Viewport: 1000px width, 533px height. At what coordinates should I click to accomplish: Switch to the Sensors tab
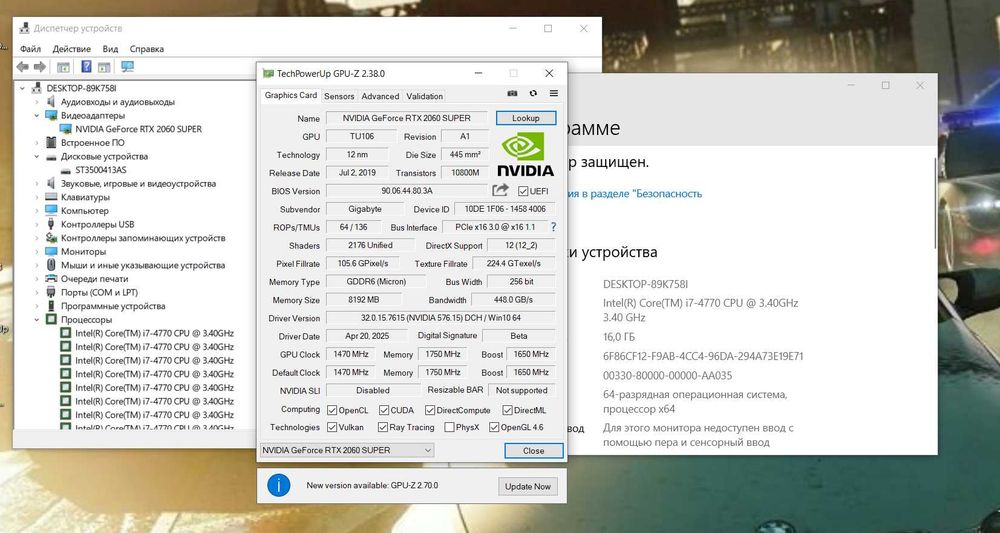click(339, 96)
